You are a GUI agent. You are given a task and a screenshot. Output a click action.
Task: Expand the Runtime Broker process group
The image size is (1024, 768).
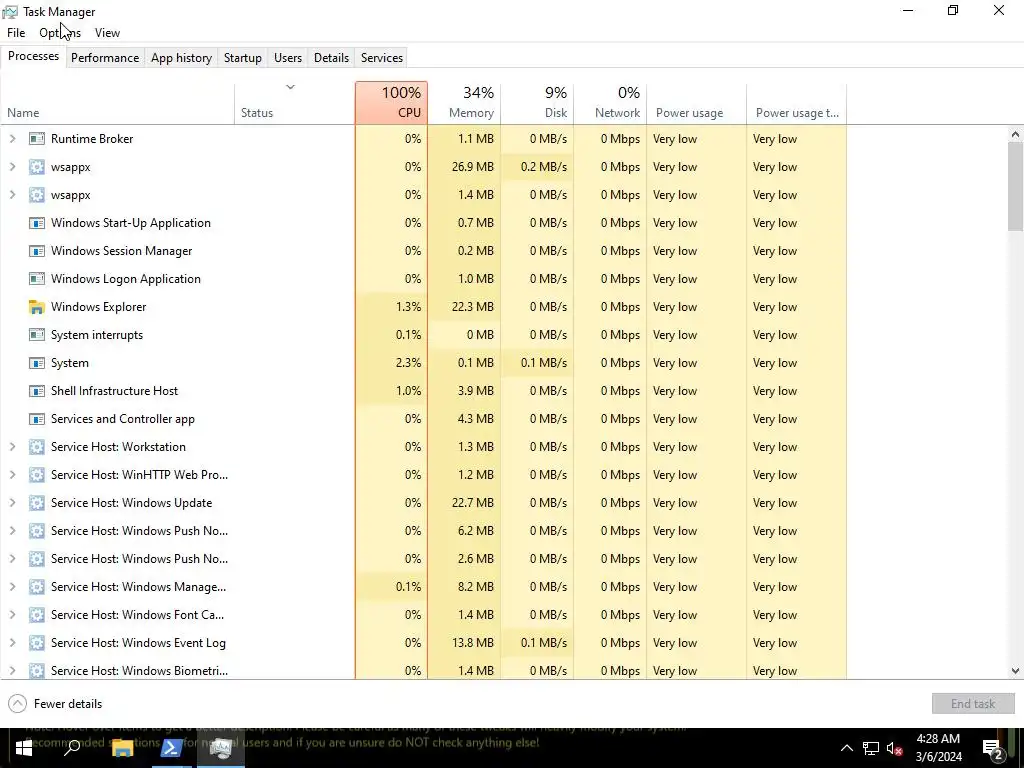(12, 138)
